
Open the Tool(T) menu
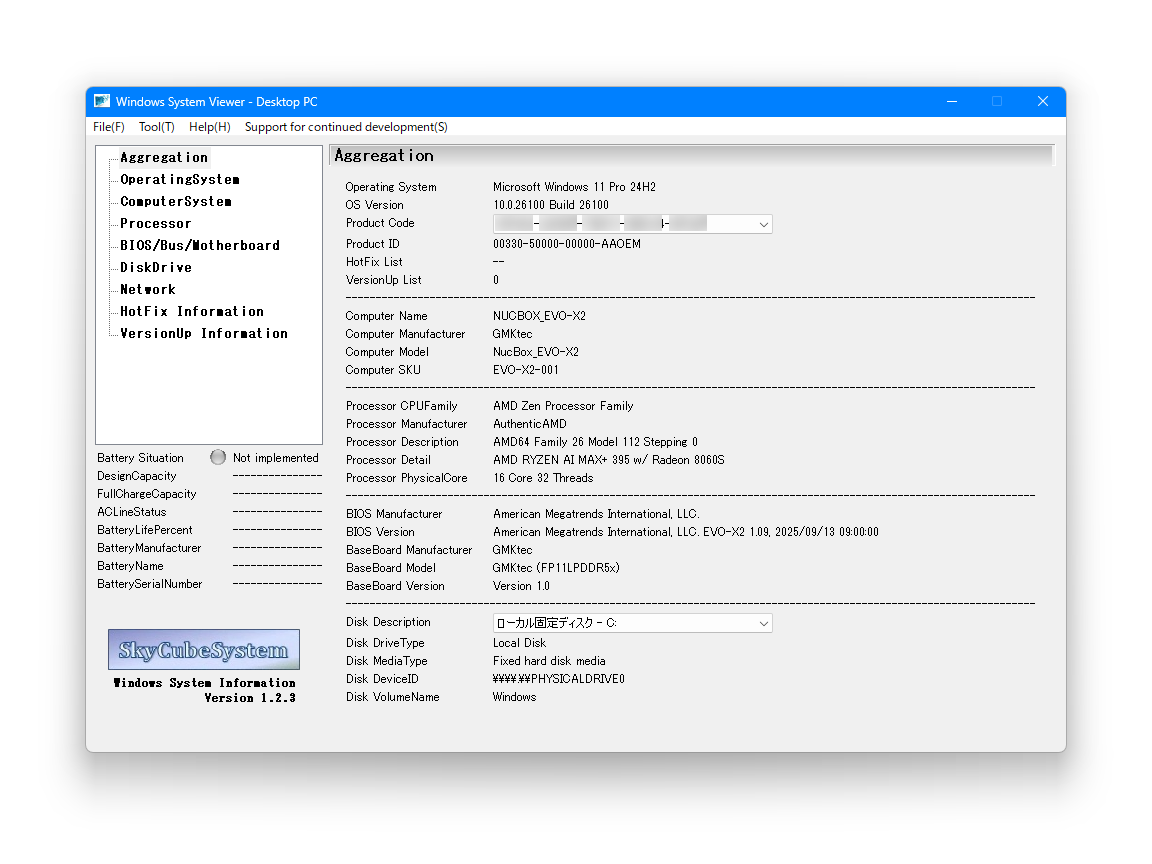(x=156, y=127)
